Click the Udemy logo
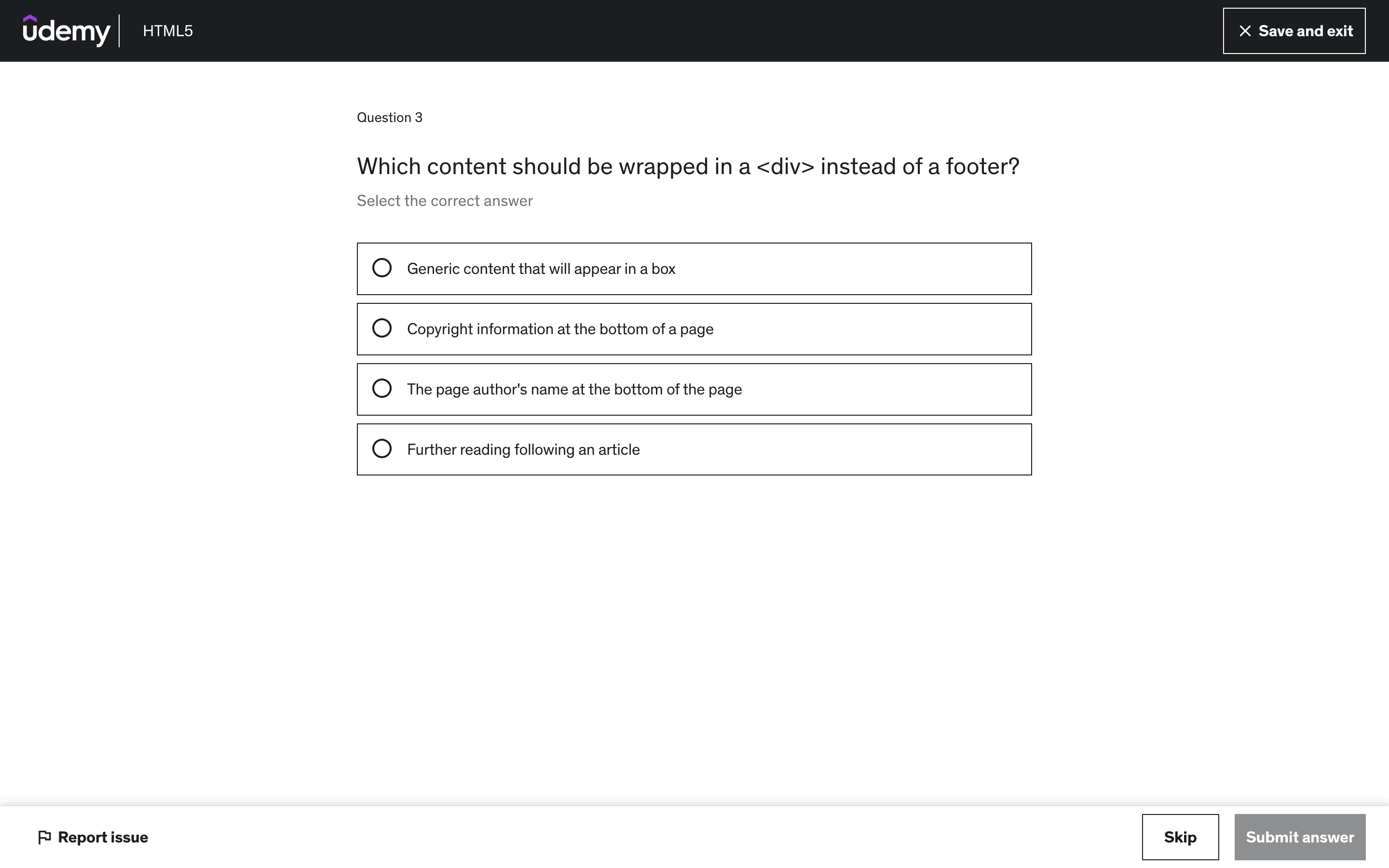 click(66, 31)
